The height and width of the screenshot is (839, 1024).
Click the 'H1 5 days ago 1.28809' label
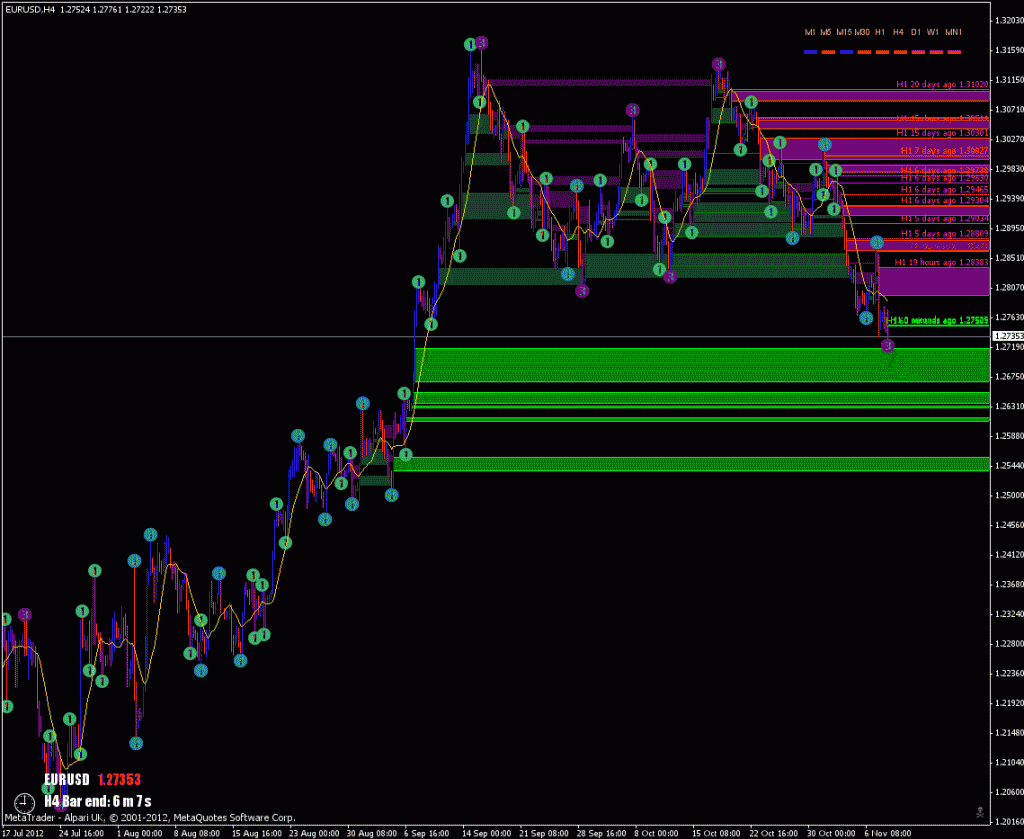tap(944, 233)
